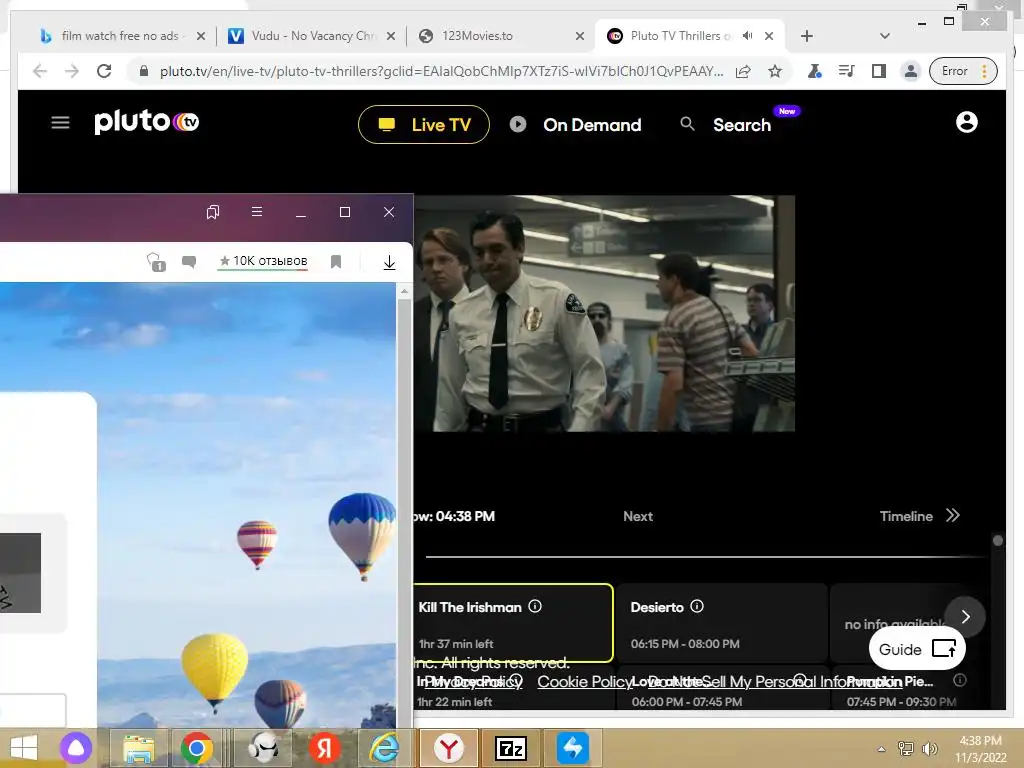The image size is (1024, 768).
Task: Open the Chrome tab search dropdown
Action: (885, 36)
